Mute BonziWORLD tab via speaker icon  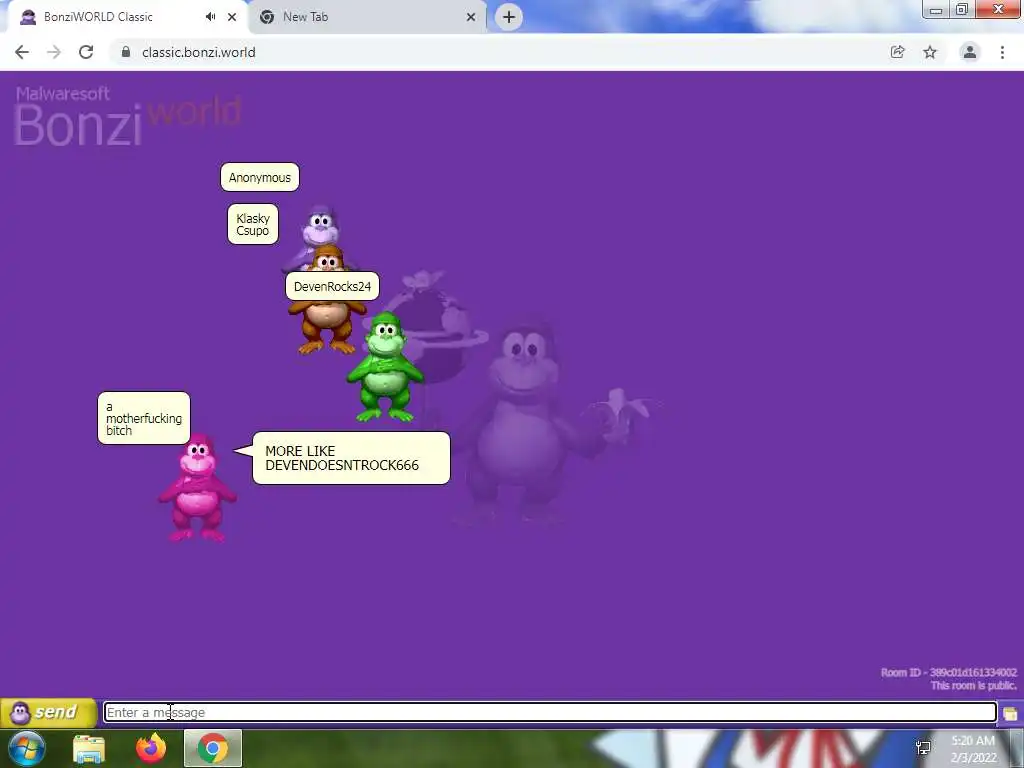pos(210,17)
